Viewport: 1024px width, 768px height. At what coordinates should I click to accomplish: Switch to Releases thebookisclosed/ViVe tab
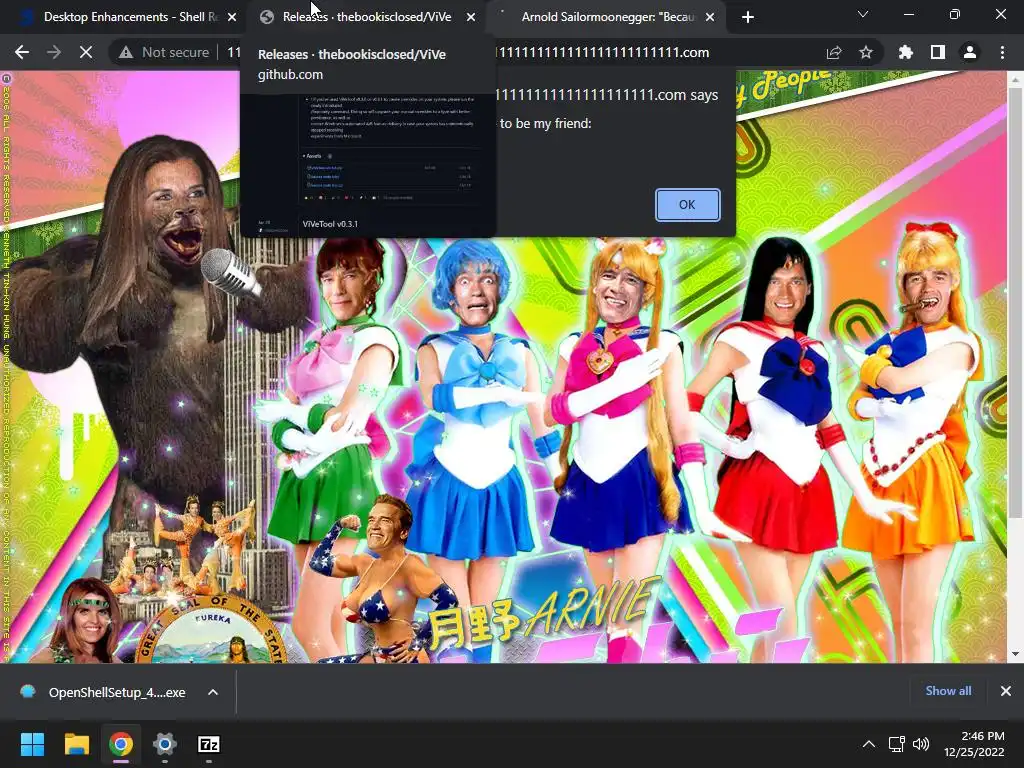366,17
